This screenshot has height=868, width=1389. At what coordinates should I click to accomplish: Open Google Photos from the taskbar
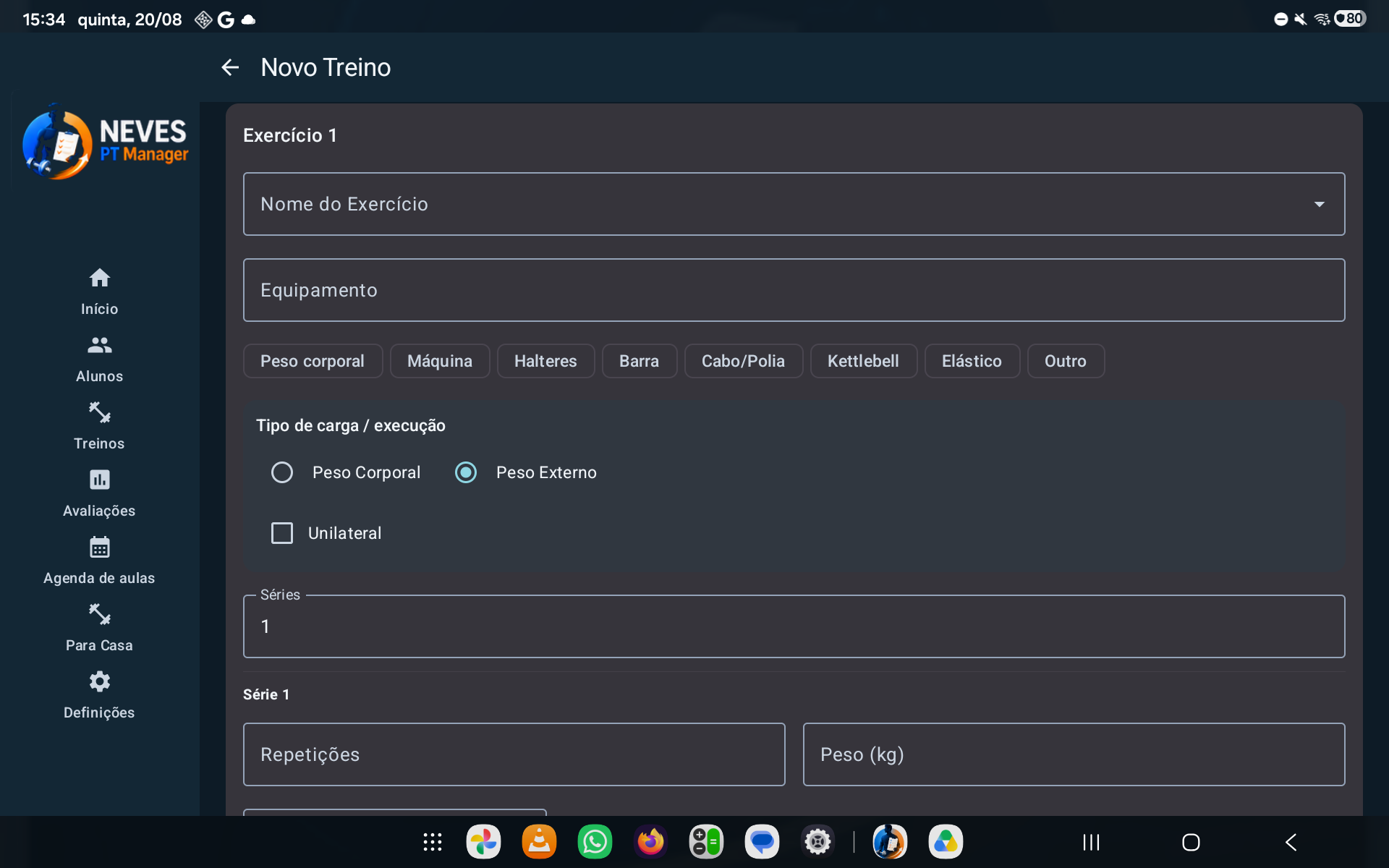483,842
